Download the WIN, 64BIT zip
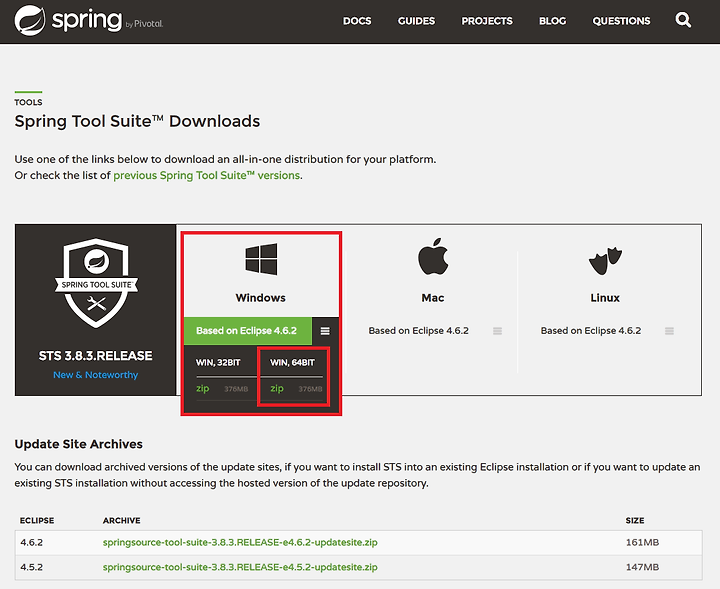The height and width of the screenshot is (589, 720). tap(277, 388)
